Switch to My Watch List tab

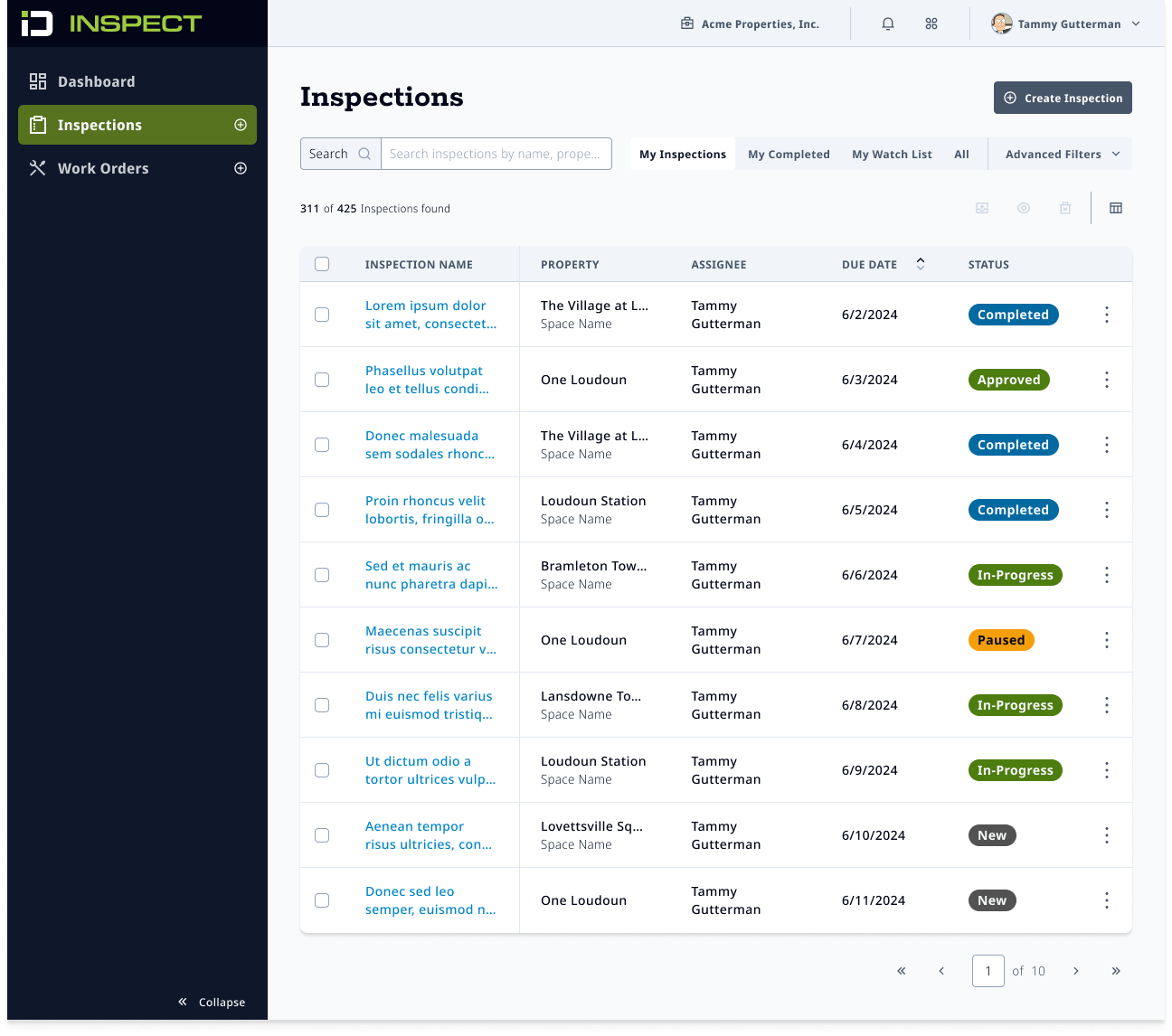[892, 154]
